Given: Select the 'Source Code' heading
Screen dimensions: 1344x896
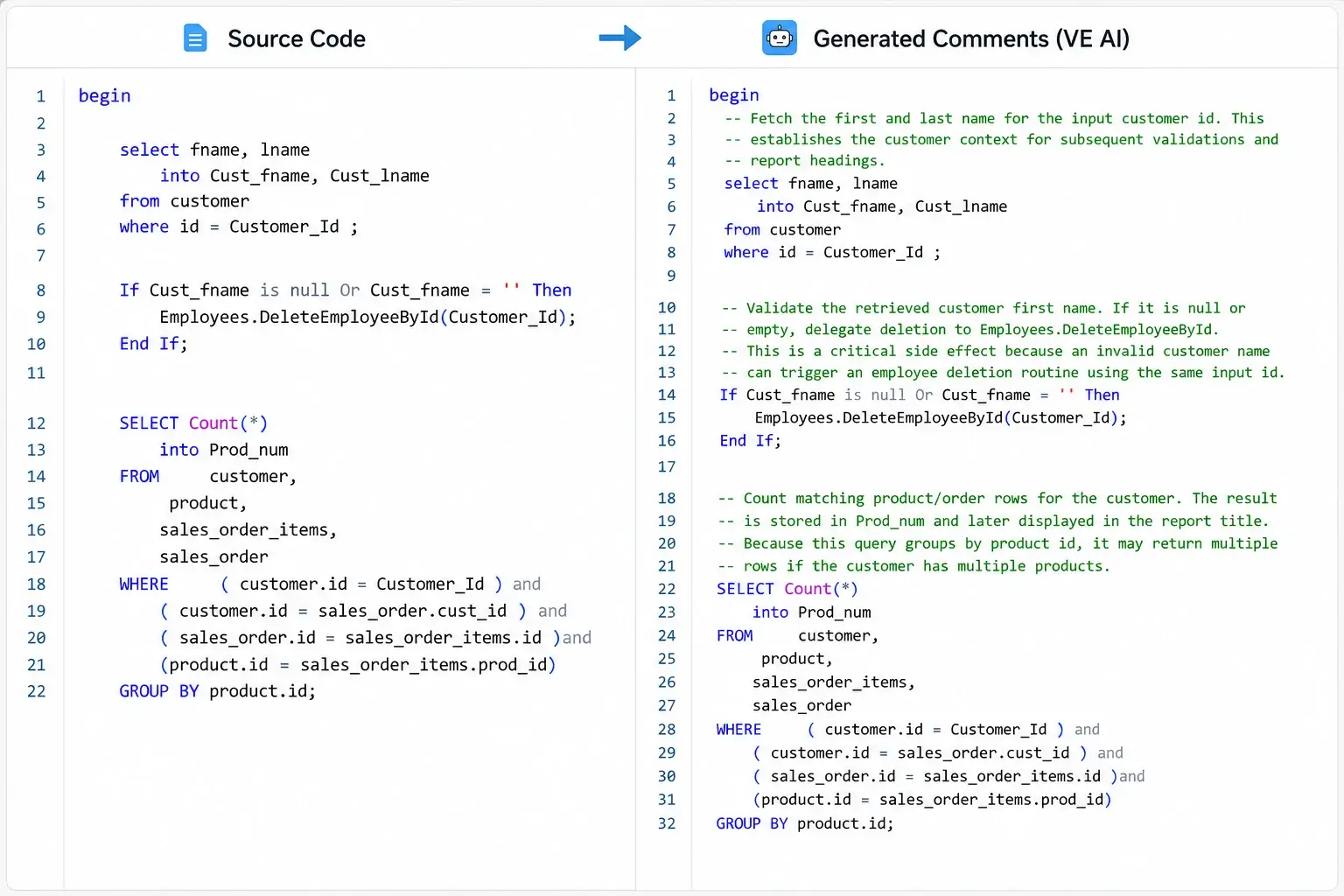Looking at the screenshot, I should point(297,38).
